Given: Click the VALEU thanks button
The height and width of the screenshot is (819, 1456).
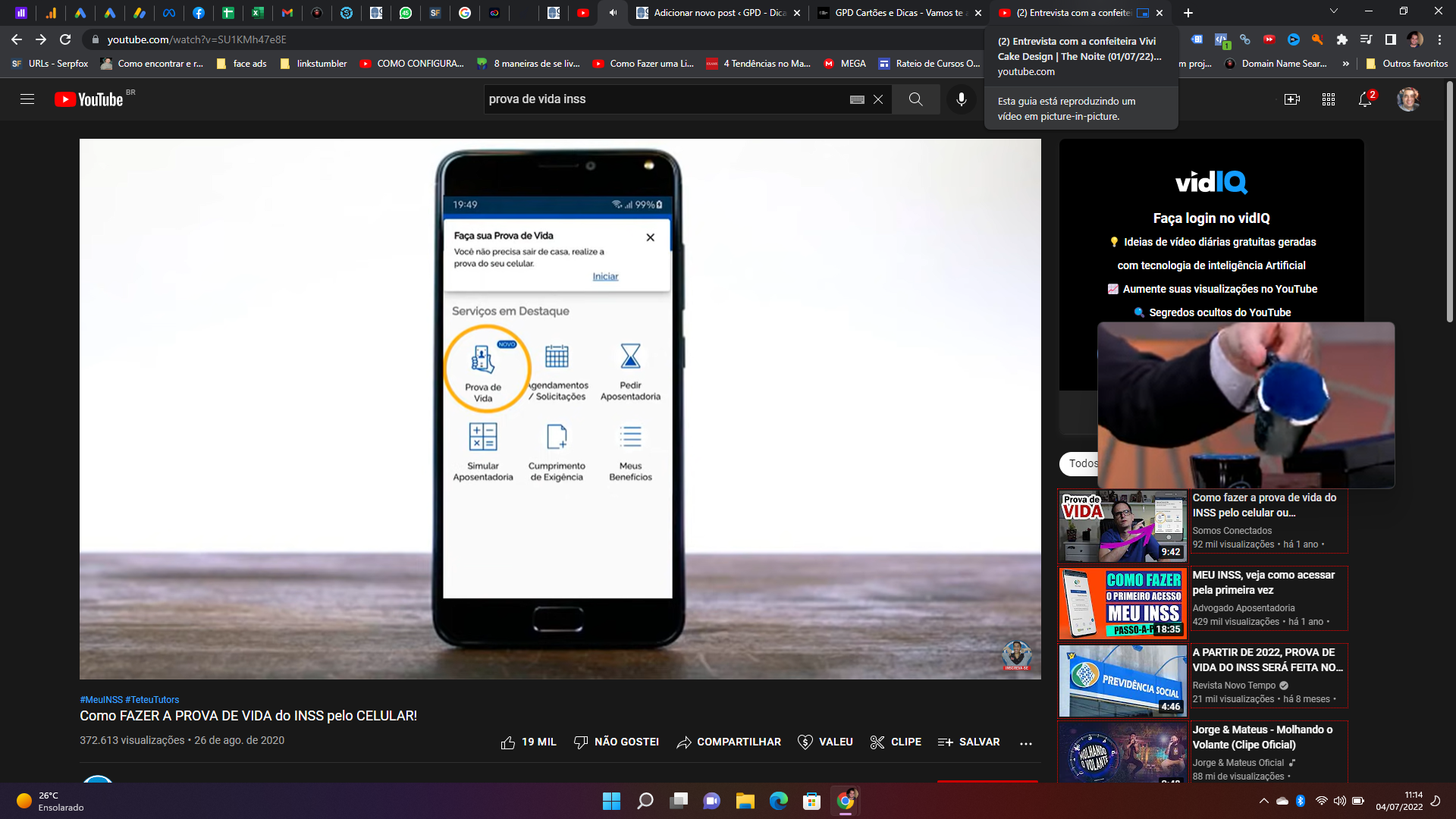Looking at the screenshot, I should click(826, 742).
